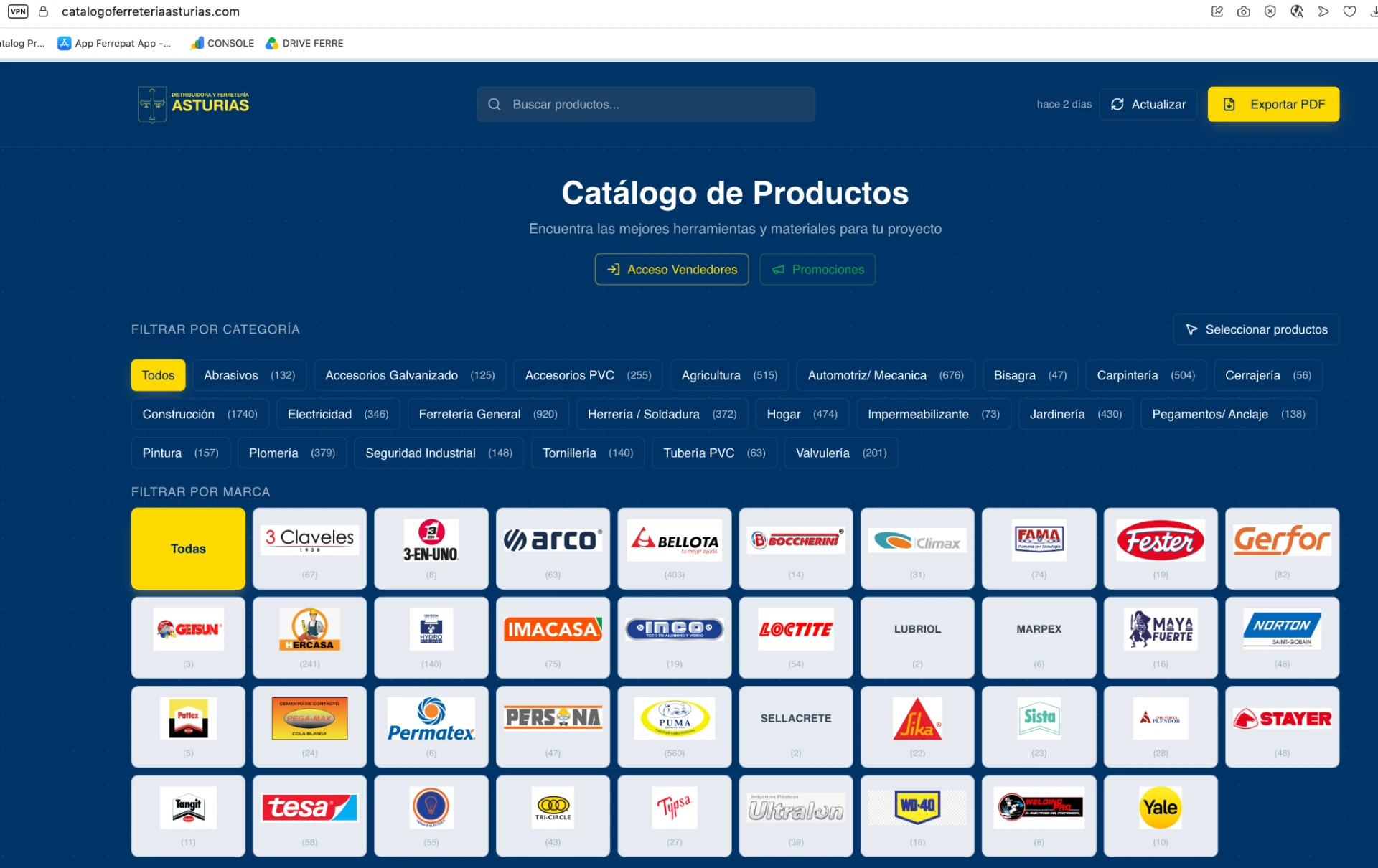Select the Geisun brand card
The image size is (1378, 868).
[188, 637]
